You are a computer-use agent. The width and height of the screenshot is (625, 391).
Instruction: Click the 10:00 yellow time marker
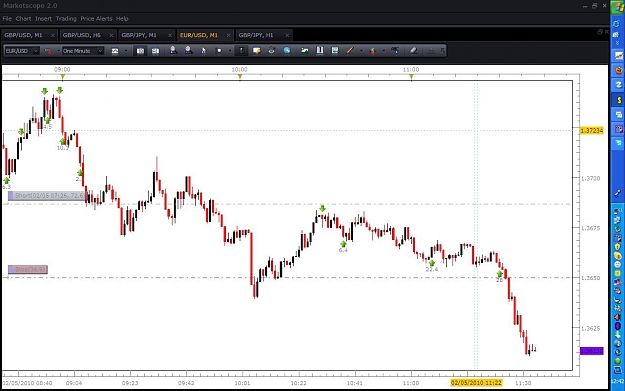coord(240,77)
